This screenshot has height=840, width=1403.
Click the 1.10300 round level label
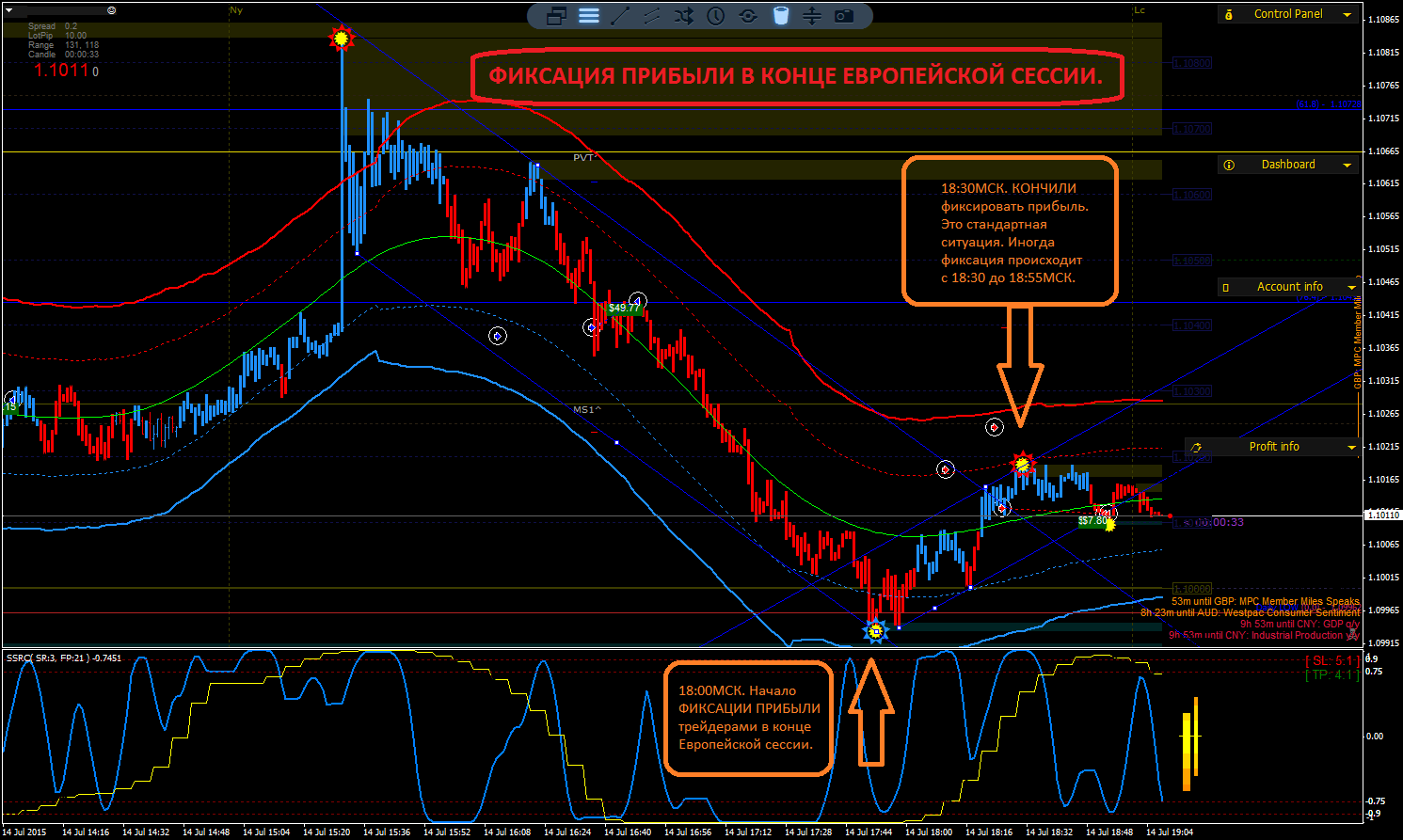click(x=1192, y=391)
